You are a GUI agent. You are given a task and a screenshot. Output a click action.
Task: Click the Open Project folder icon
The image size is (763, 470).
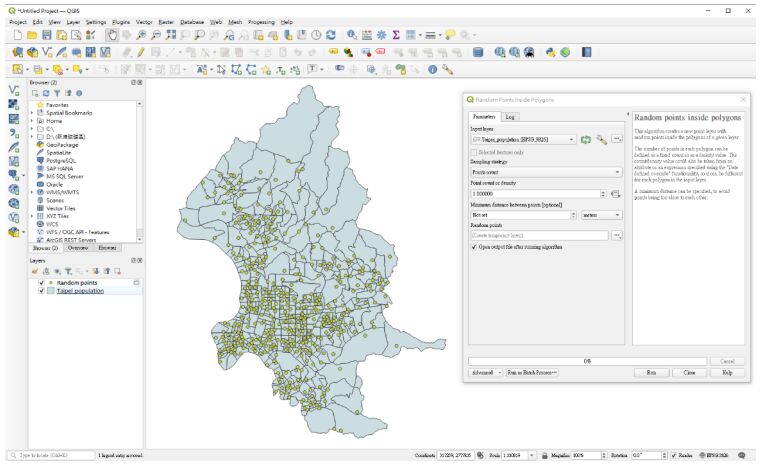pos(34,34)
